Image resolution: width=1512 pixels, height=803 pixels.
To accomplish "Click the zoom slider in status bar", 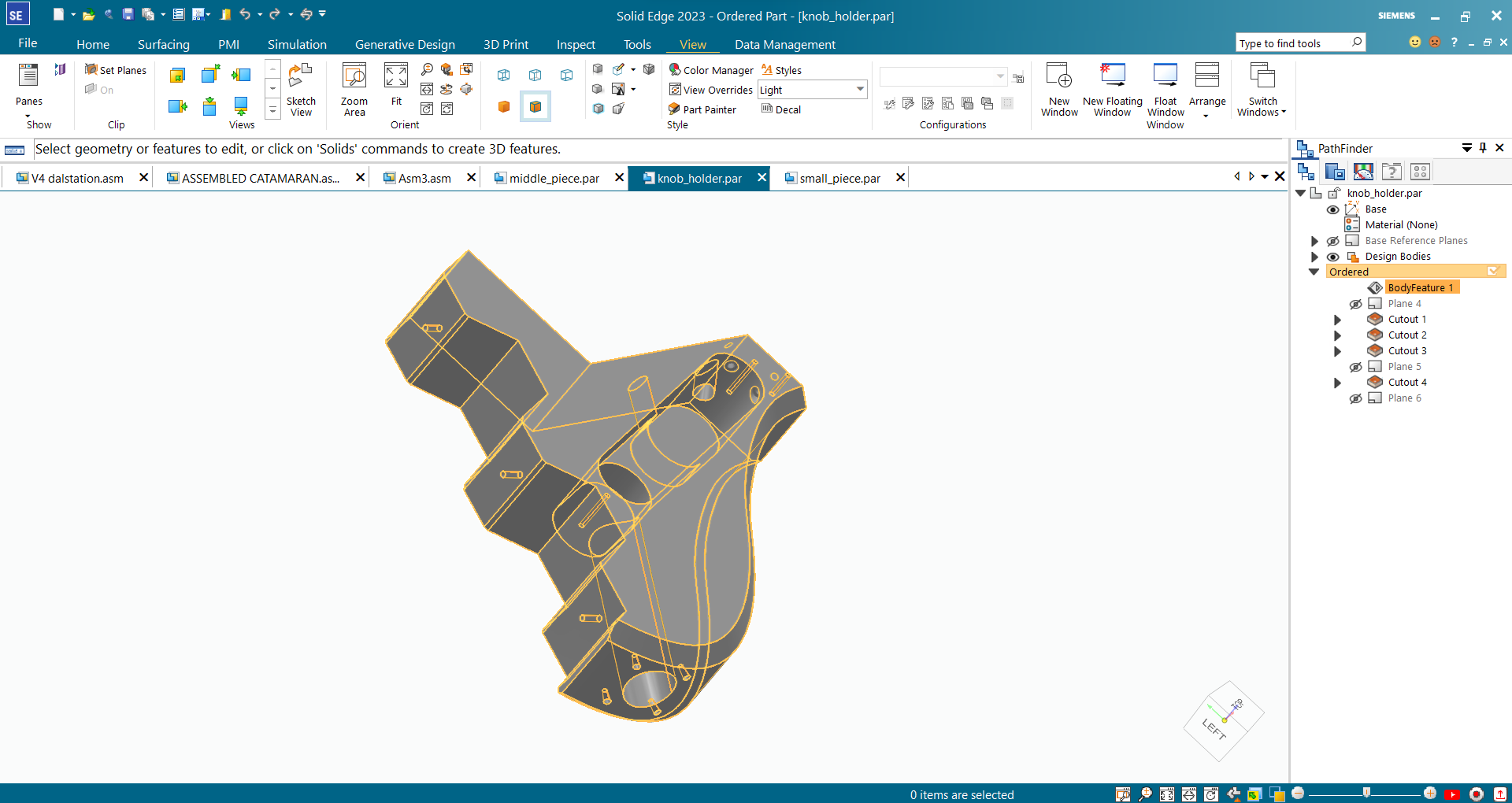I will (1366, 793).
